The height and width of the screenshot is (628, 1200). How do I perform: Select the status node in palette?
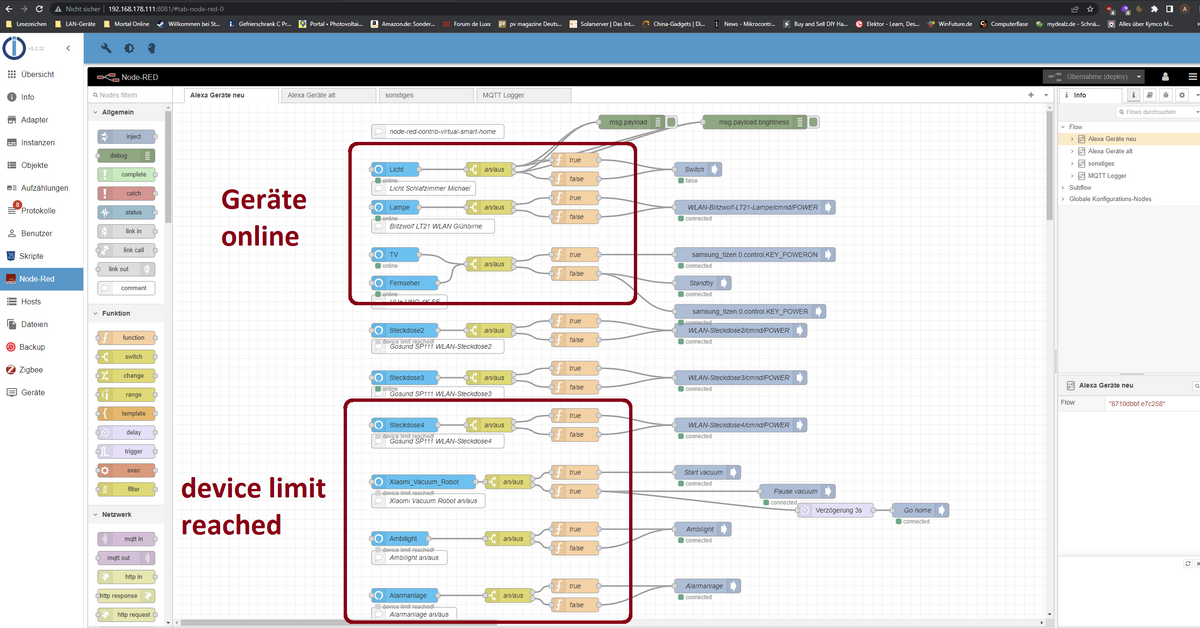pos(126,212)
